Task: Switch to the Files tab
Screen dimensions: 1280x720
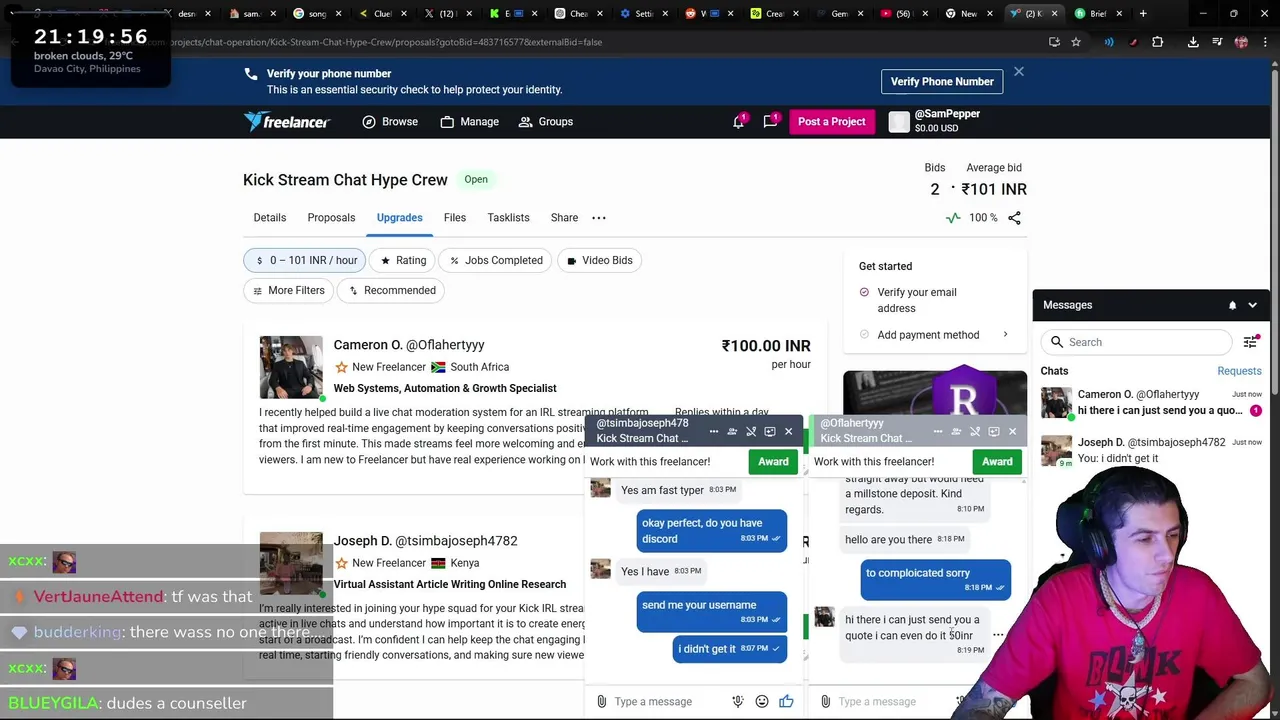Action: (x=455, y=217)
